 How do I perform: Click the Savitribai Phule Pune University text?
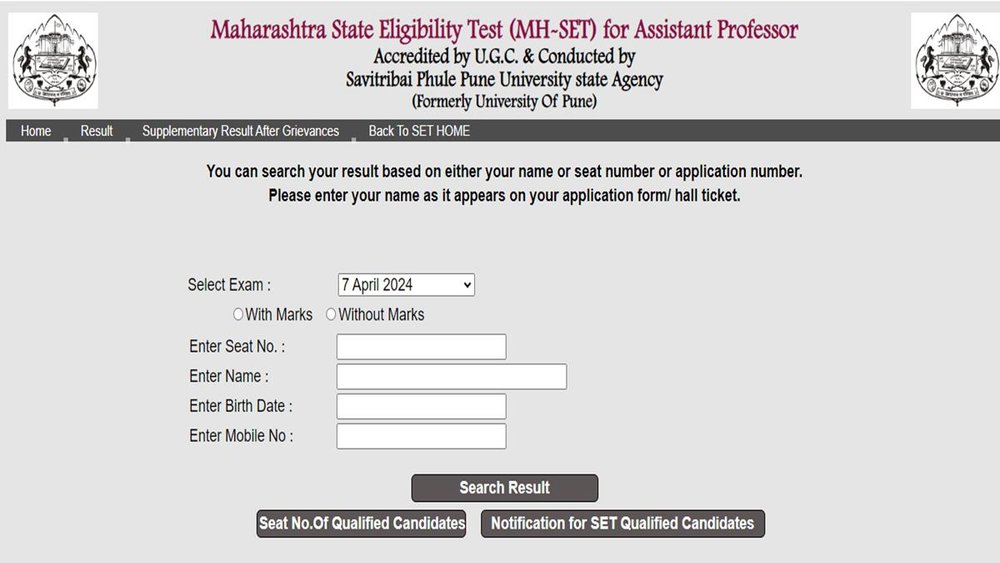(x=504, y=79)
